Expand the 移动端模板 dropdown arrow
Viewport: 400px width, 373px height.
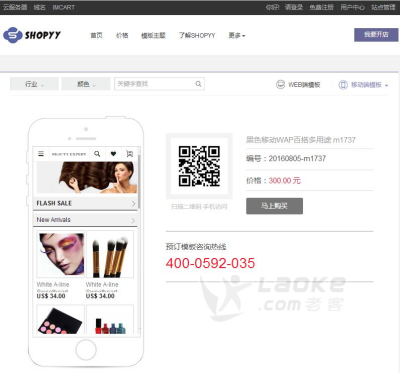click(387, 85)
